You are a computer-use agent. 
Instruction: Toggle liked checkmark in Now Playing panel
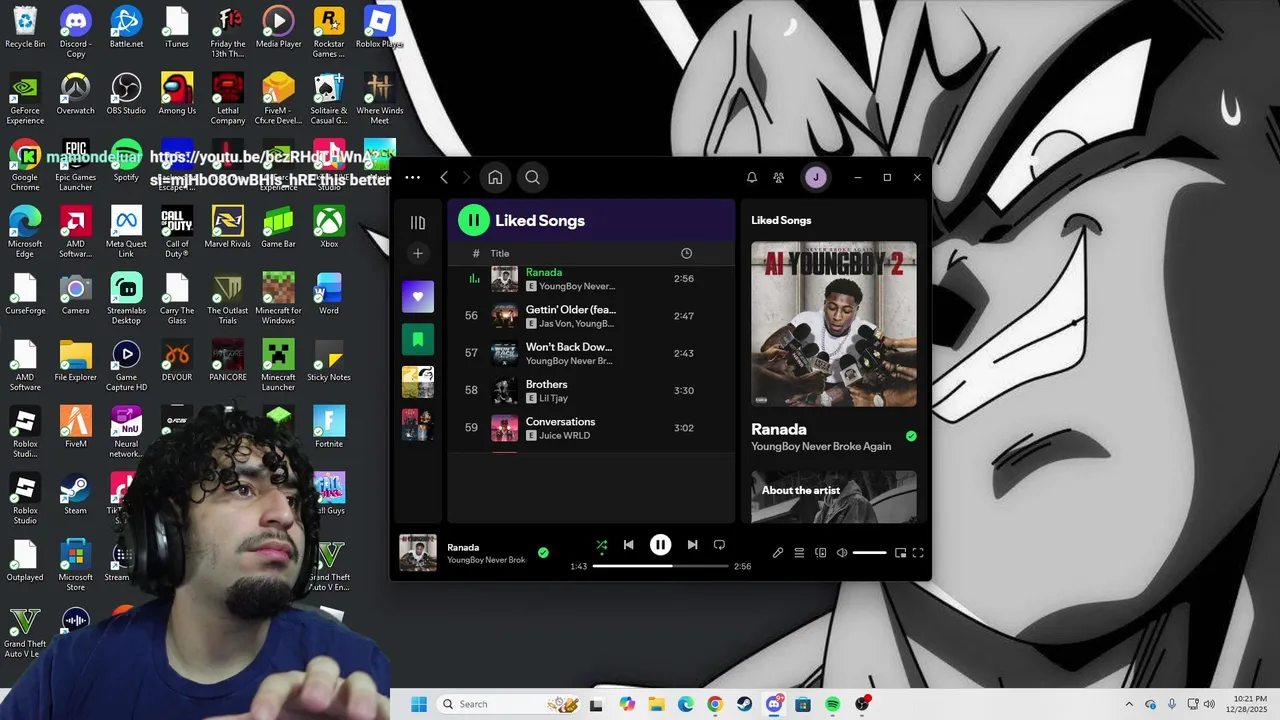[x=910, y=436]
